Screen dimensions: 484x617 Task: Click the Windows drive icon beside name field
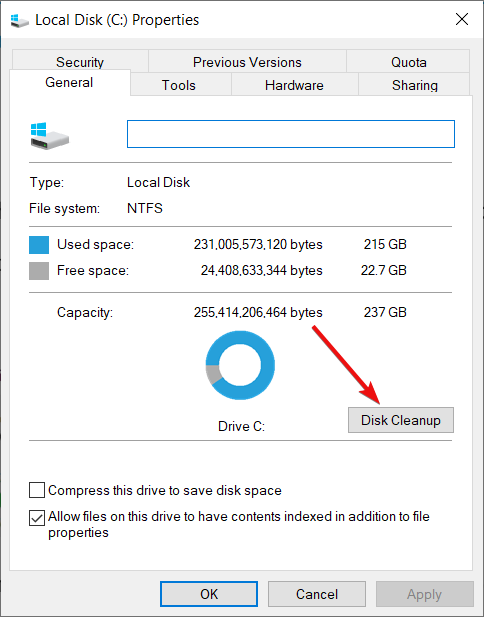coord(50,136)
